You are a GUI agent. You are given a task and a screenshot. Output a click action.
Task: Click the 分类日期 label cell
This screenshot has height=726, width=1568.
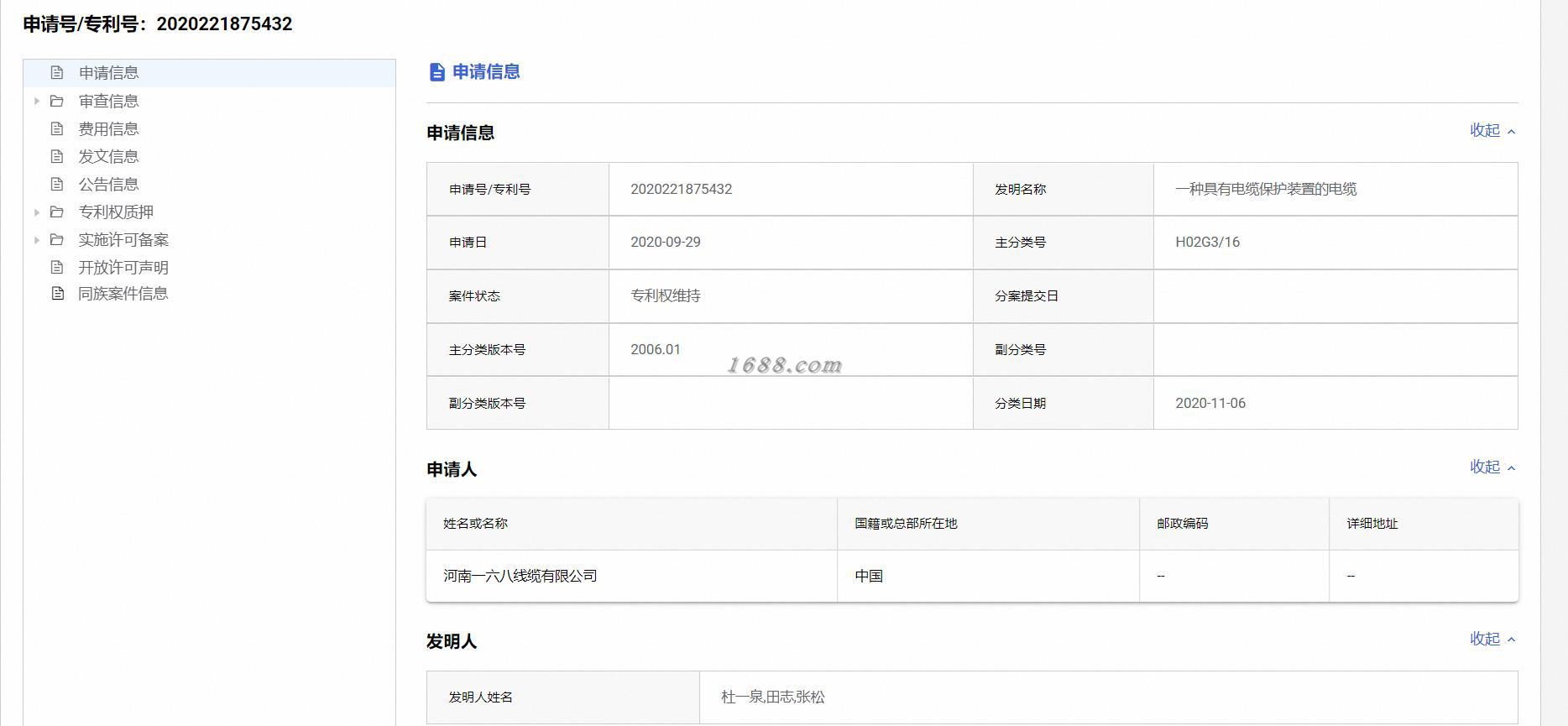click(1063, 403)
